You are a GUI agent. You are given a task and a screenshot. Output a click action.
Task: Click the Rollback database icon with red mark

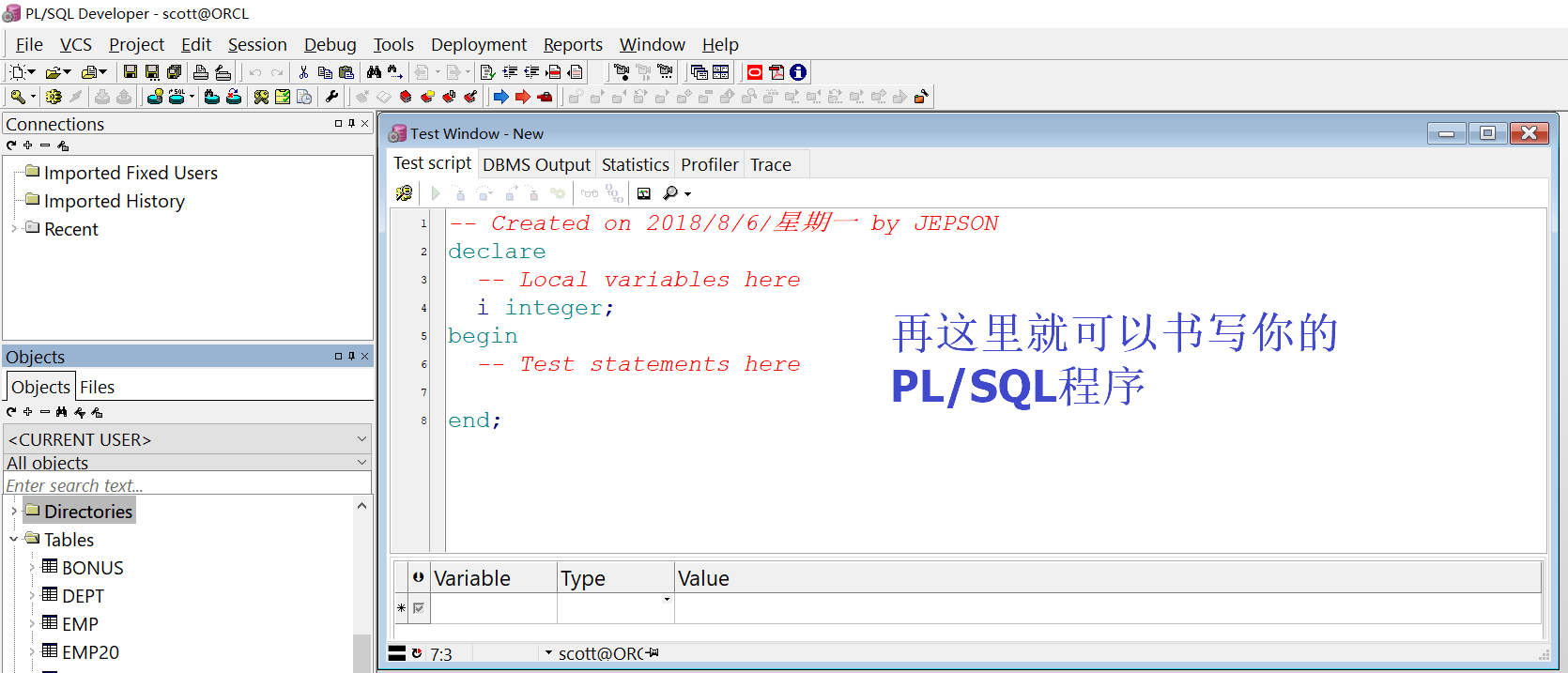pyautogui.click(x=234, y=97)
